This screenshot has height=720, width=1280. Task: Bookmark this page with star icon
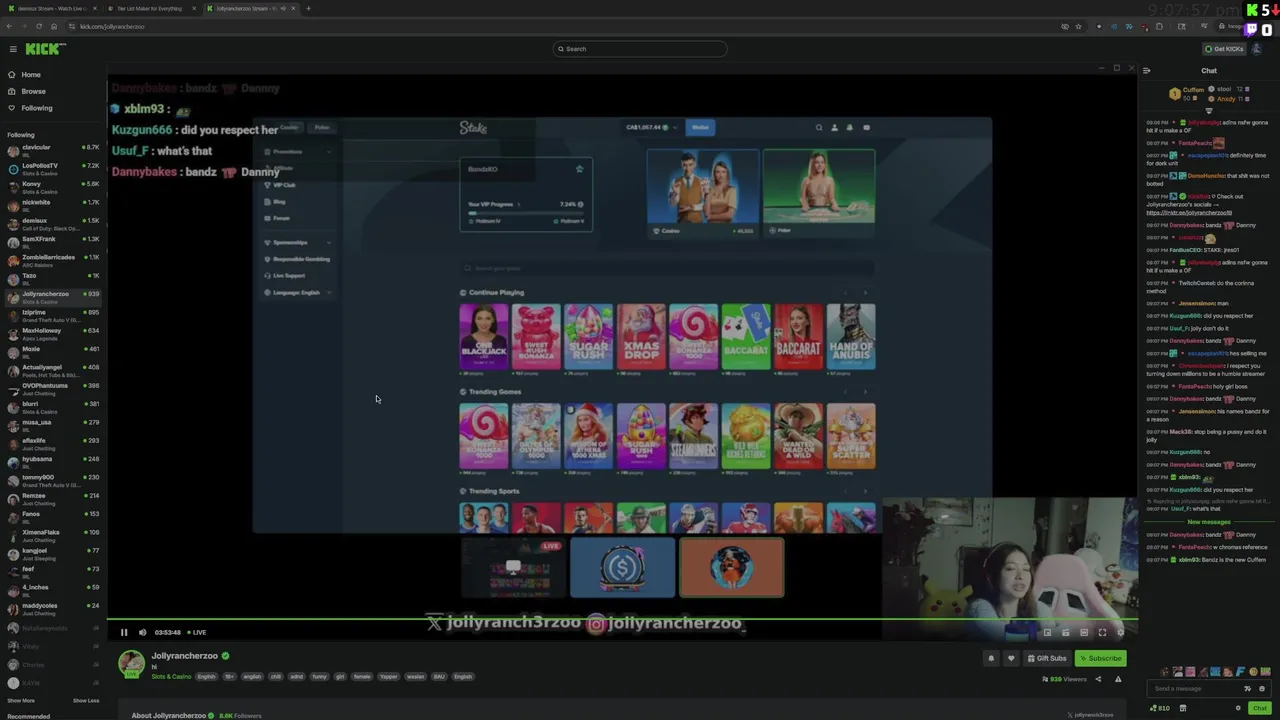pyautogui.click(x=1078, y=26)
